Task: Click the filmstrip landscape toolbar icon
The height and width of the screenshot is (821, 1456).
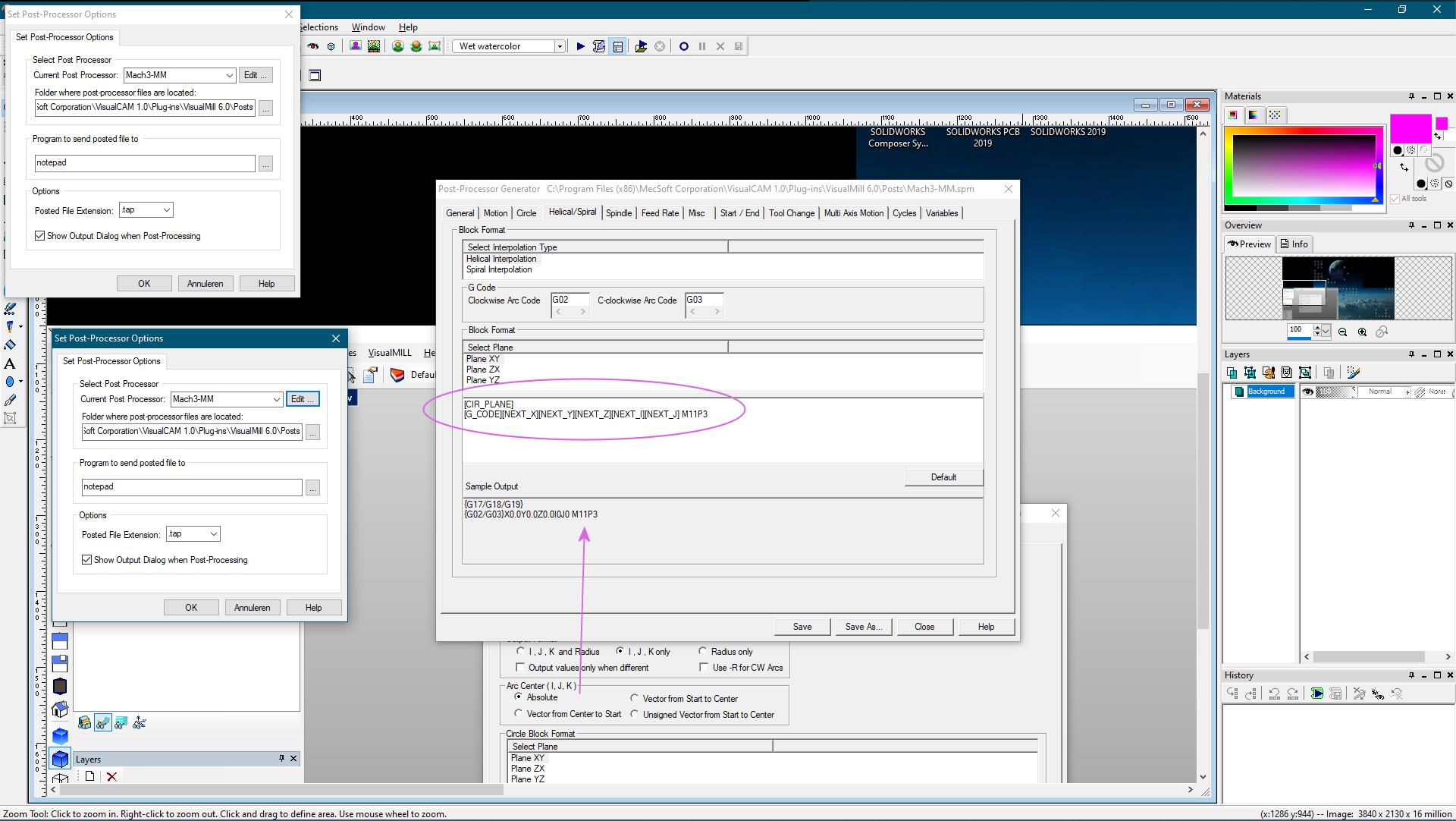Action: [374, 46]
